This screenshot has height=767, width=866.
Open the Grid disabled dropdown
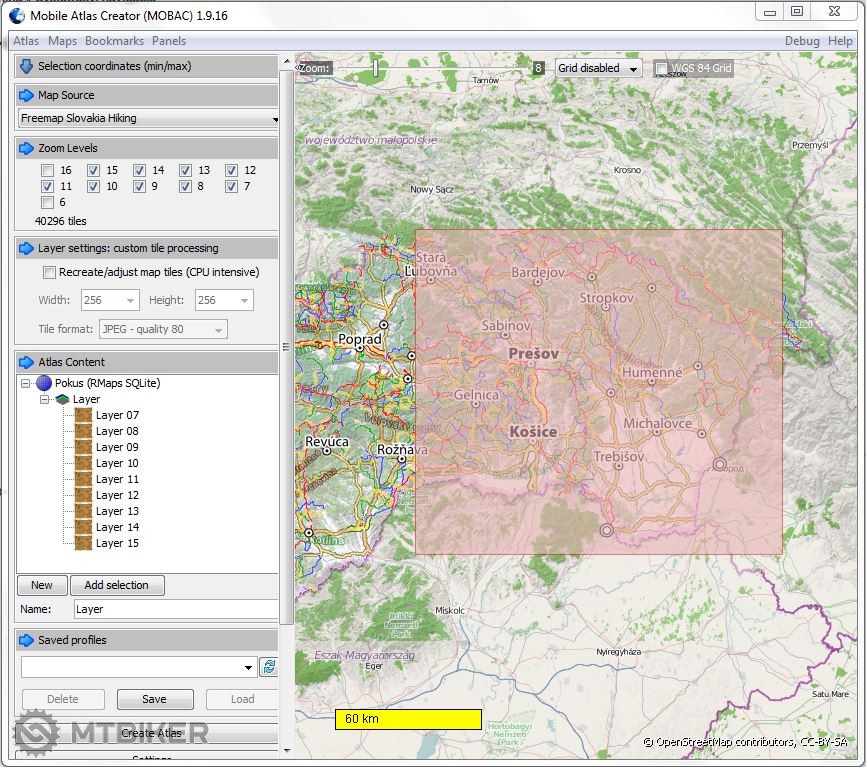tap(598, 68)
